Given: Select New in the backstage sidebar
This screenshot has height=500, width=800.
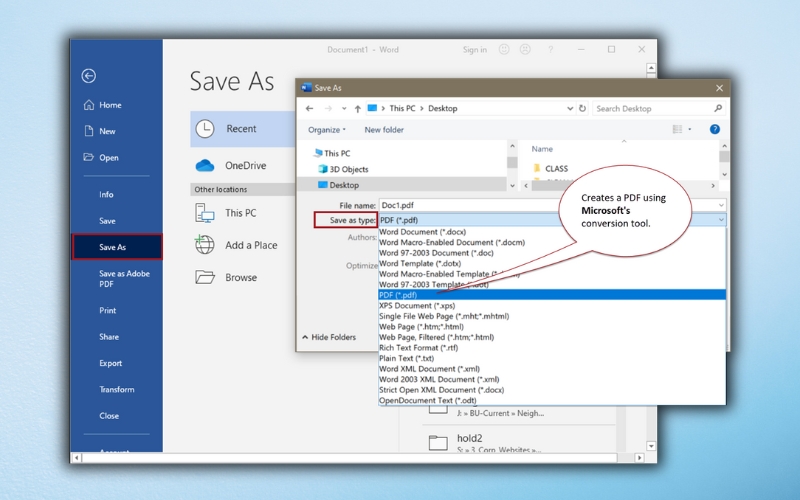Looking at the screenshot, I should pyautogui.click(x=99, y=131).
